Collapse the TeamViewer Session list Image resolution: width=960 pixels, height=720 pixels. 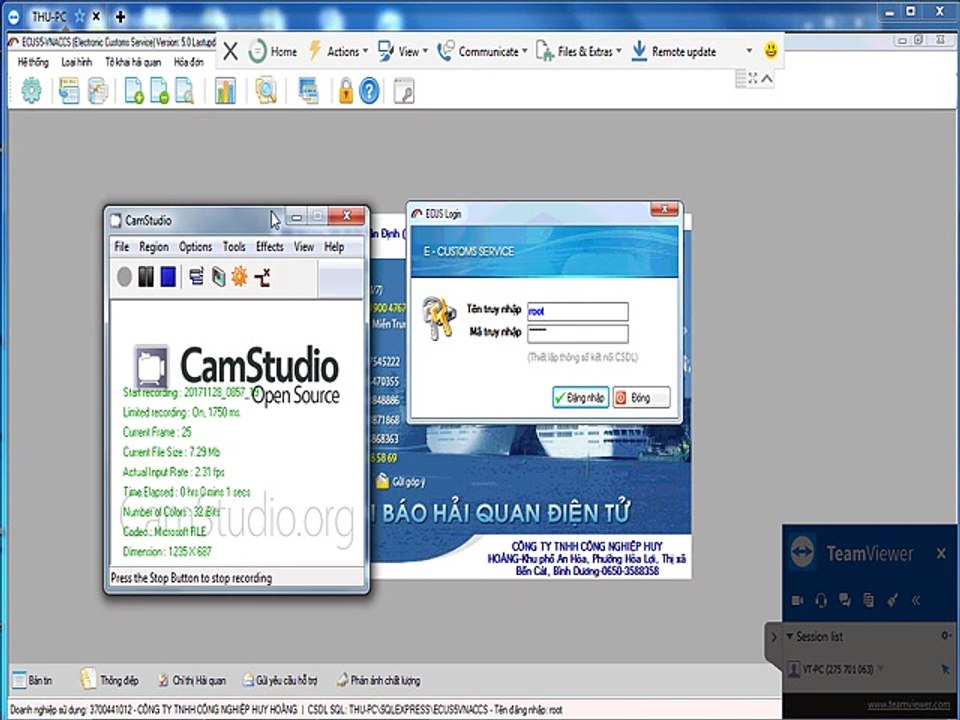coord(790,636)
